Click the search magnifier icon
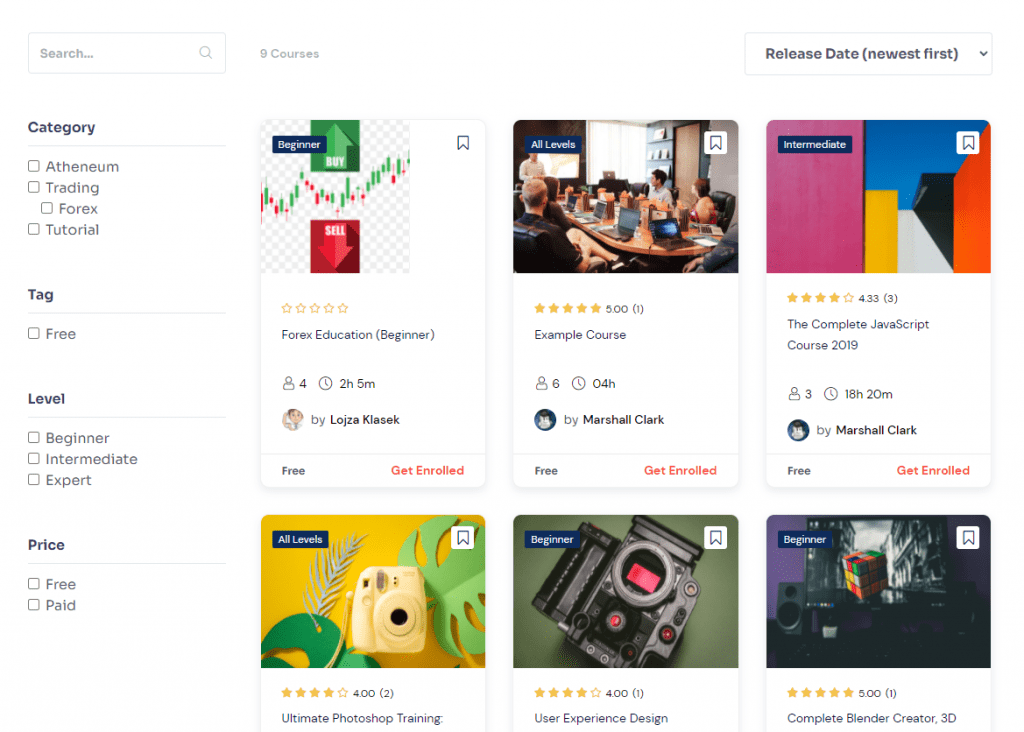This screenshot has width=1024, height=732. tap(206, 53)
